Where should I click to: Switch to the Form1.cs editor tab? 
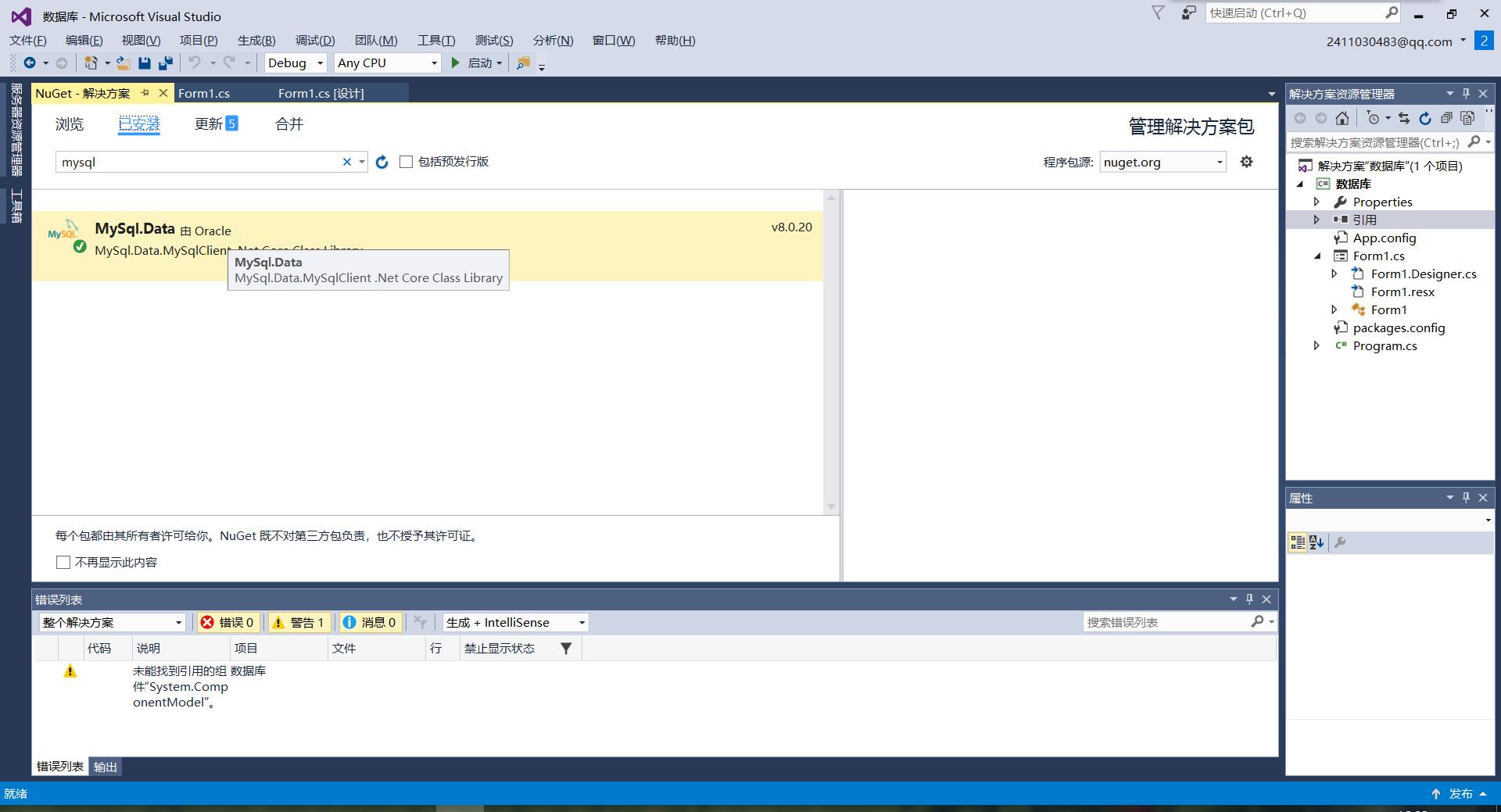pos(204,93)
